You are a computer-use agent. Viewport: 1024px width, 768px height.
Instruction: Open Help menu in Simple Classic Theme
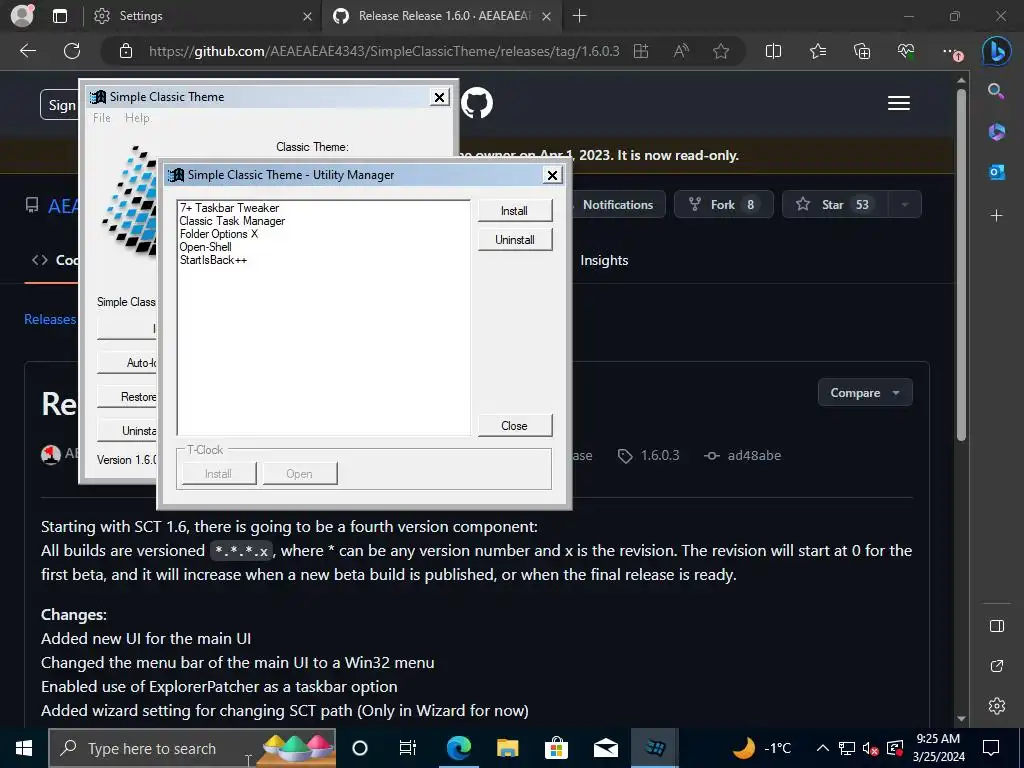tap(137, 118)
